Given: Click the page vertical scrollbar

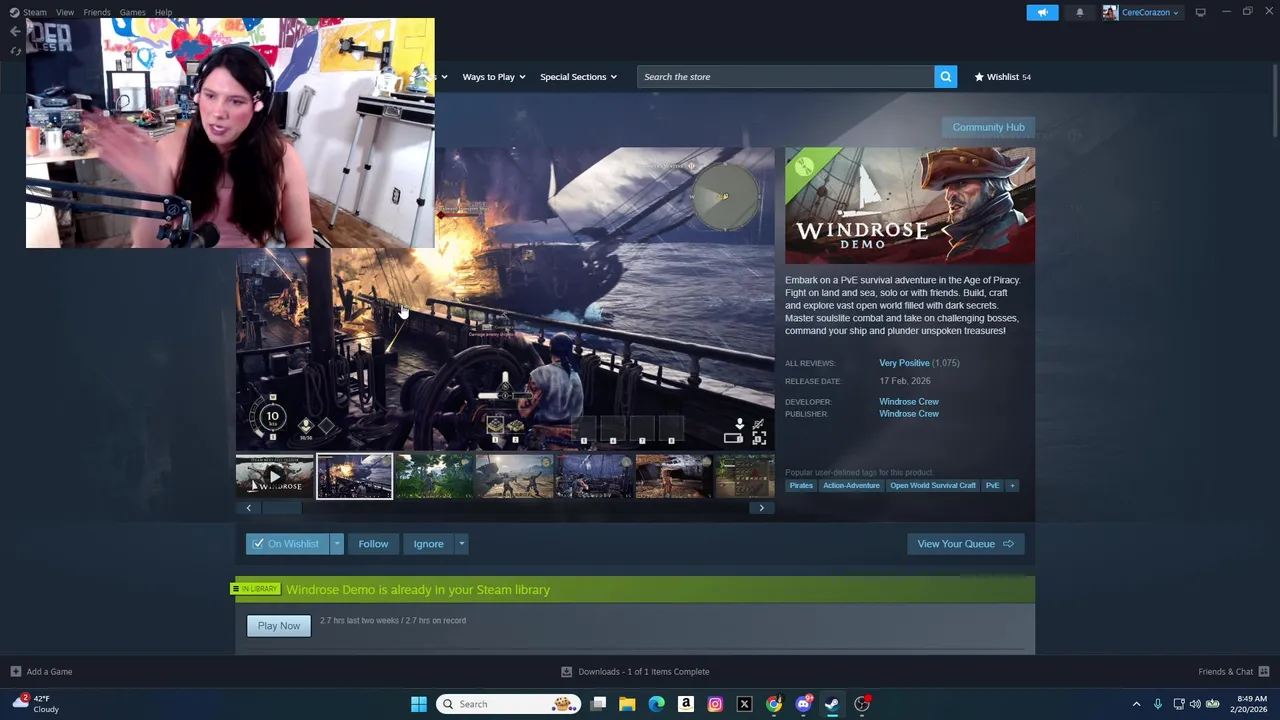Looking at the screenshot, I should 1274,100.
